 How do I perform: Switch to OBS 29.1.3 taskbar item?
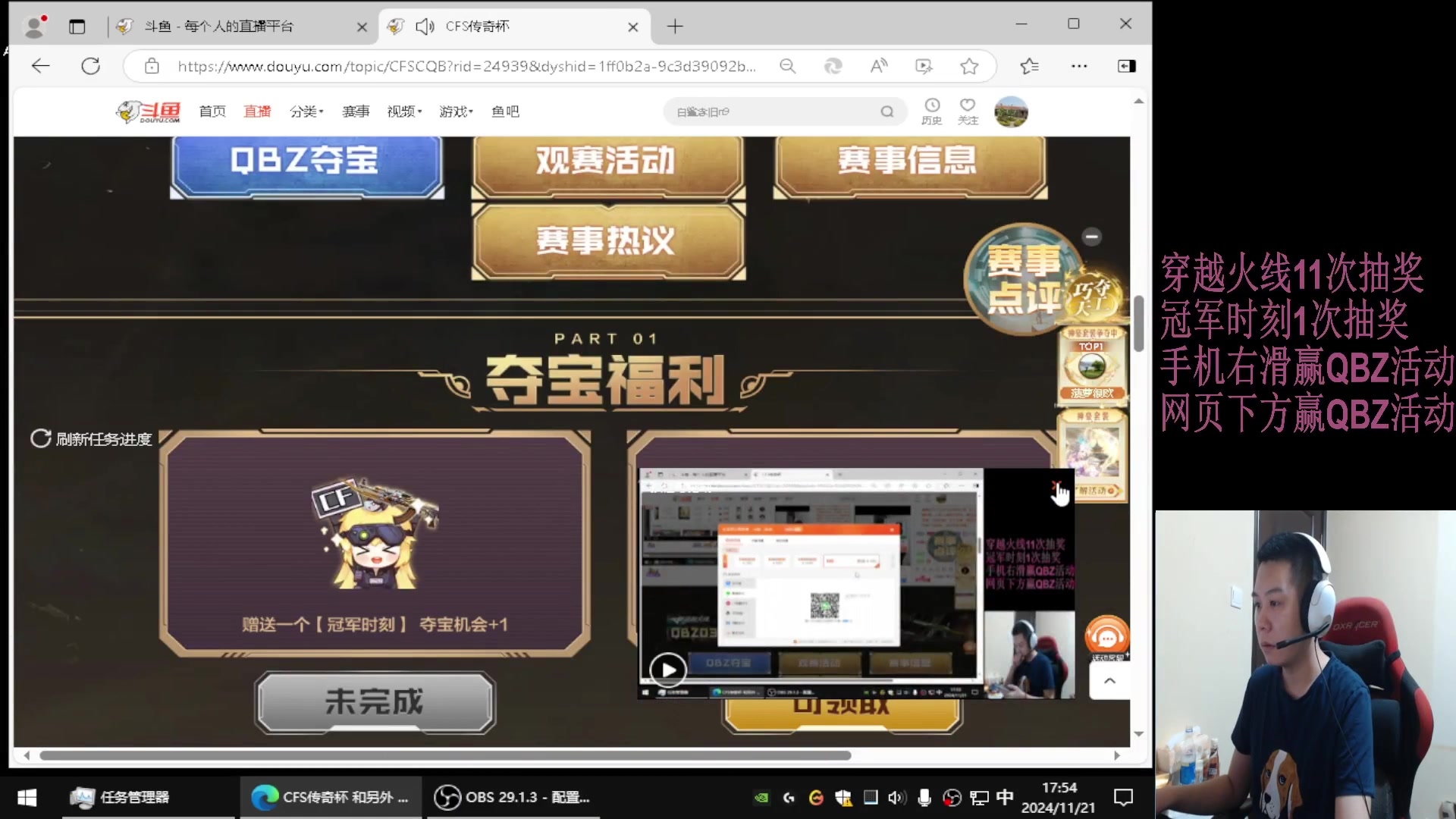(513, 797)
